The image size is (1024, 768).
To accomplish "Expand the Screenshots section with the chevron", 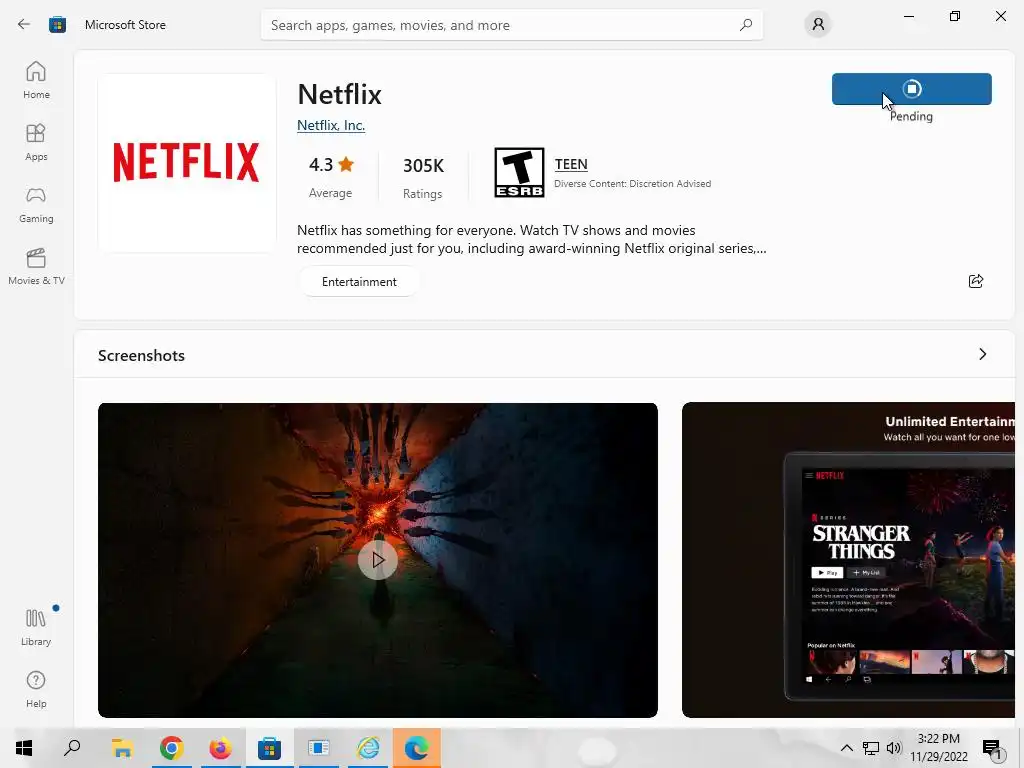I will pyautogui.click(x=982, y=354).
